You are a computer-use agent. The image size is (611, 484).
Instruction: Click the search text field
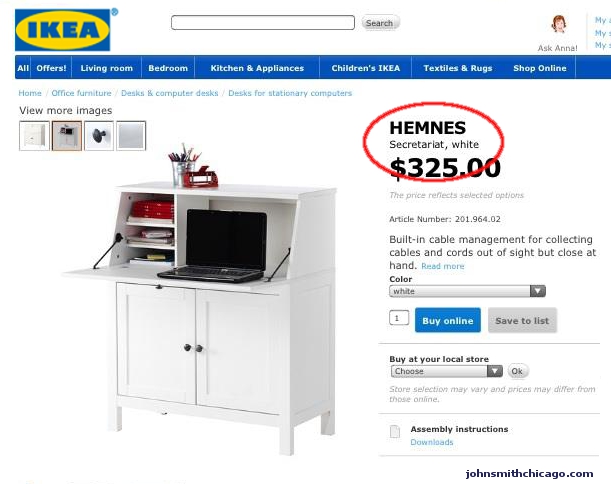coord(263,23)
